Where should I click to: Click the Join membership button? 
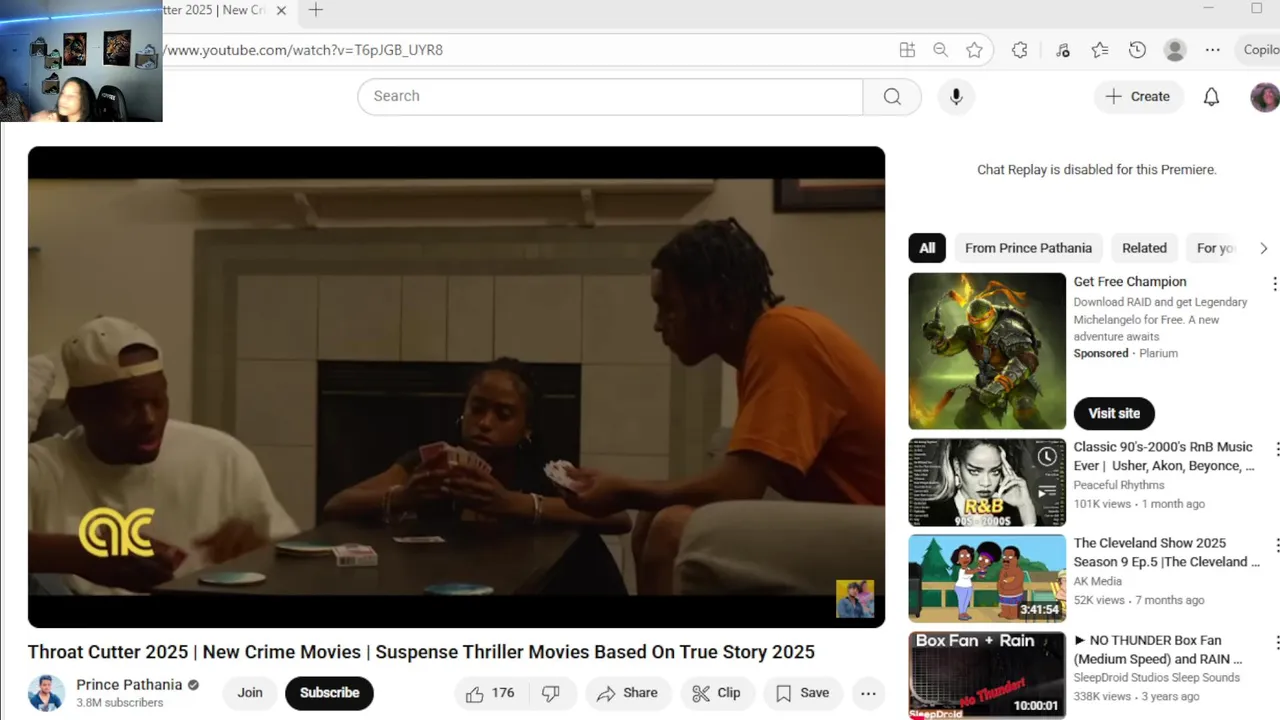[x=250, y=693]
